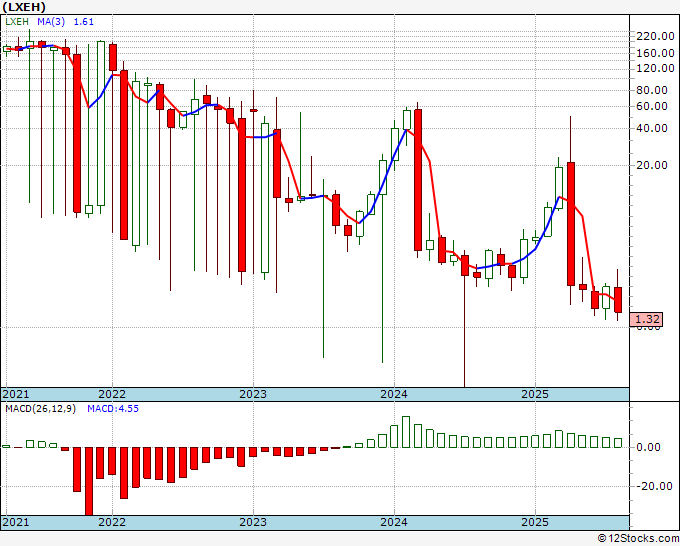Select 2022 on the MACD panel time axis
The width and height of the screenshot is (680, 546).
click(x=112, y=522)
